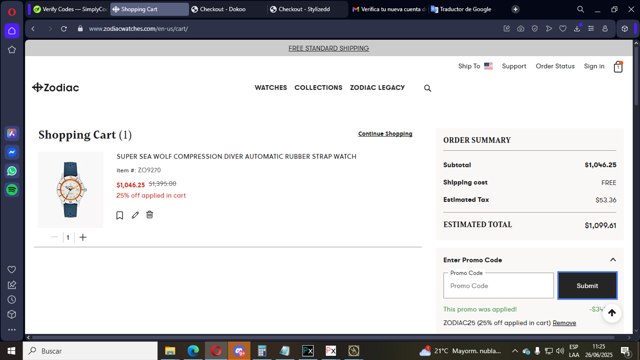Open the Aria AI sidebar icon
This screenshot has width=640, height=360.
click(x=12, y=133)
